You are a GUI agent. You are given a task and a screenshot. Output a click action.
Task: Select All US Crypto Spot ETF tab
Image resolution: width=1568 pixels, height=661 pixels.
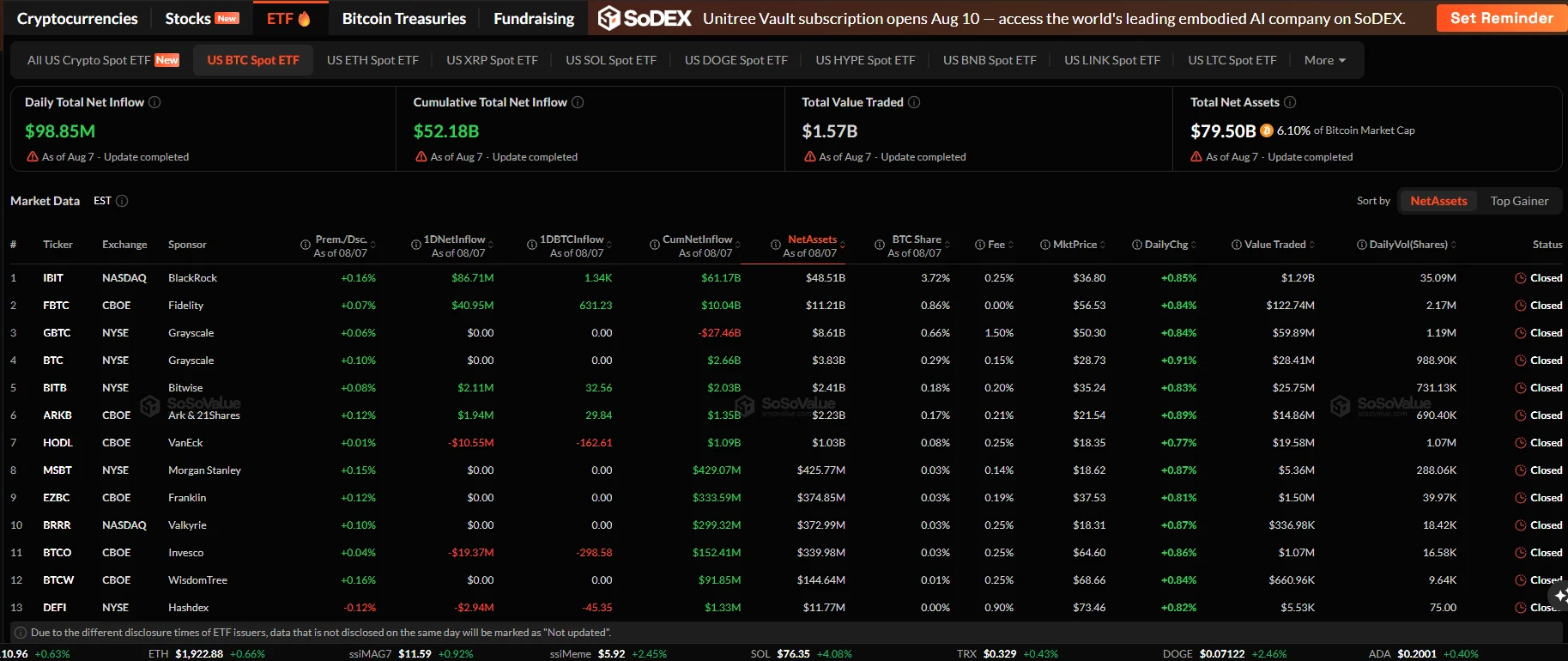103,60
